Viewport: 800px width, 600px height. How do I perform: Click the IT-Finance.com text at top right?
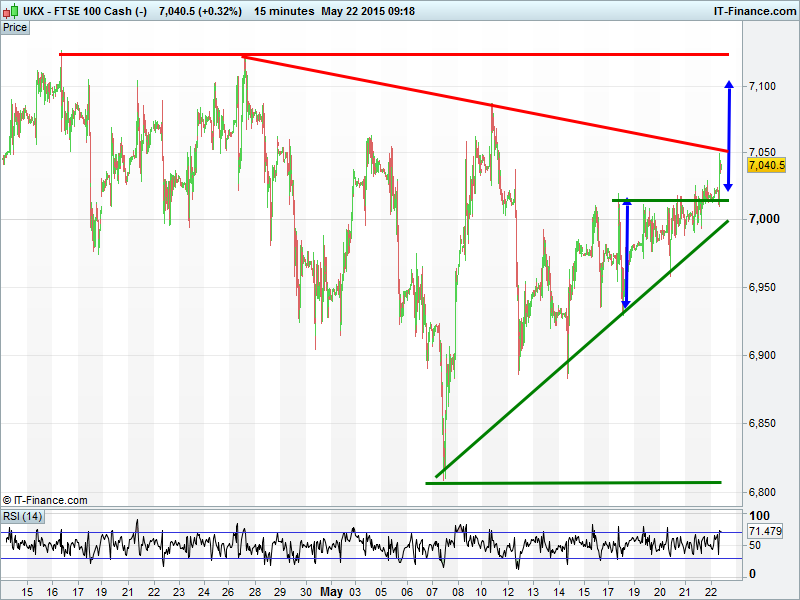(x=755, y=11)
